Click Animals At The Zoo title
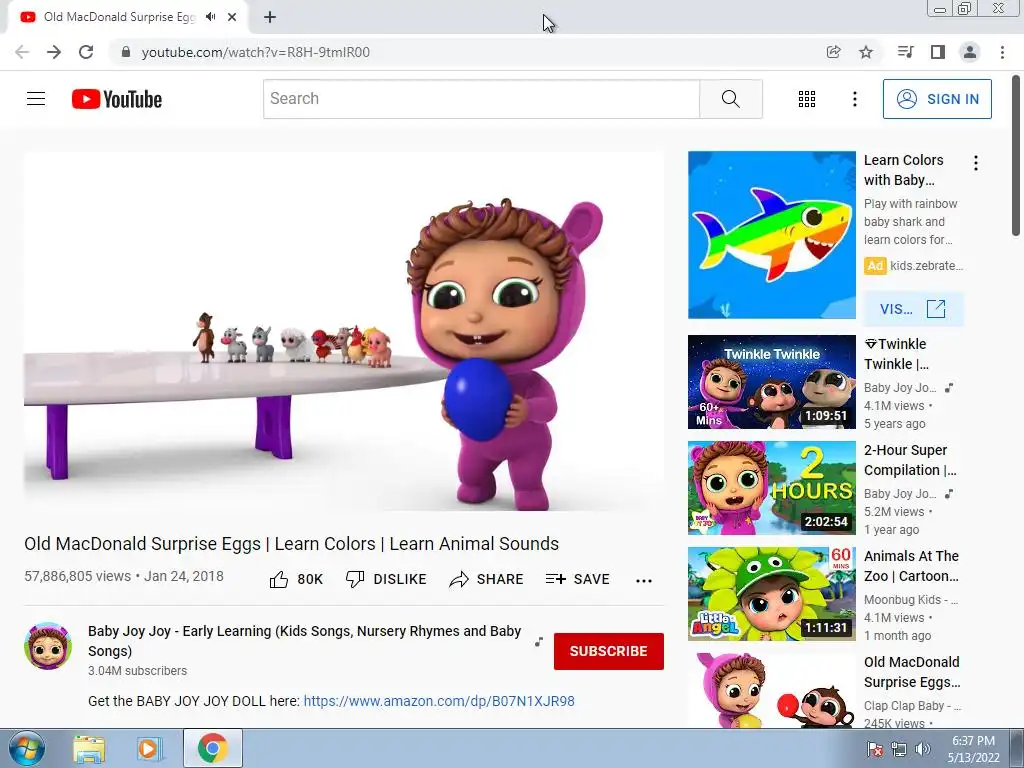 point(912,566)
